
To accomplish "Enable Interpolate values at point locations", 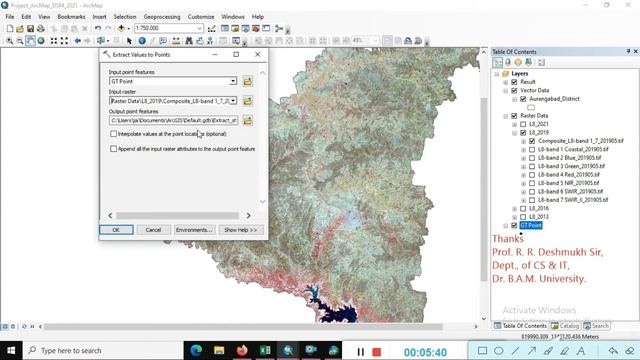I will [x=113, y=134].
